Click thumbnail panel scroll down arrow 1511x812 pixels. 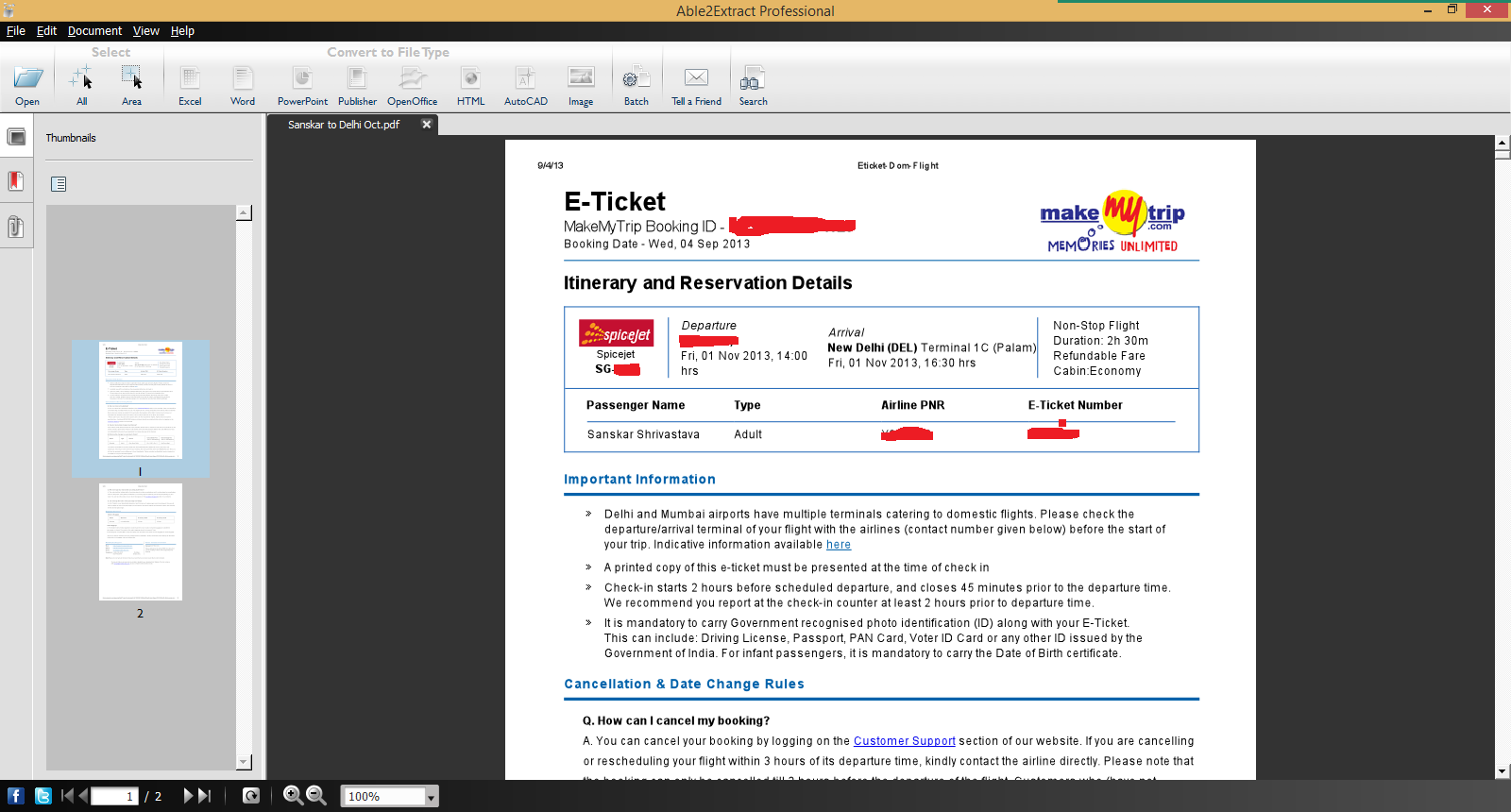244,761
